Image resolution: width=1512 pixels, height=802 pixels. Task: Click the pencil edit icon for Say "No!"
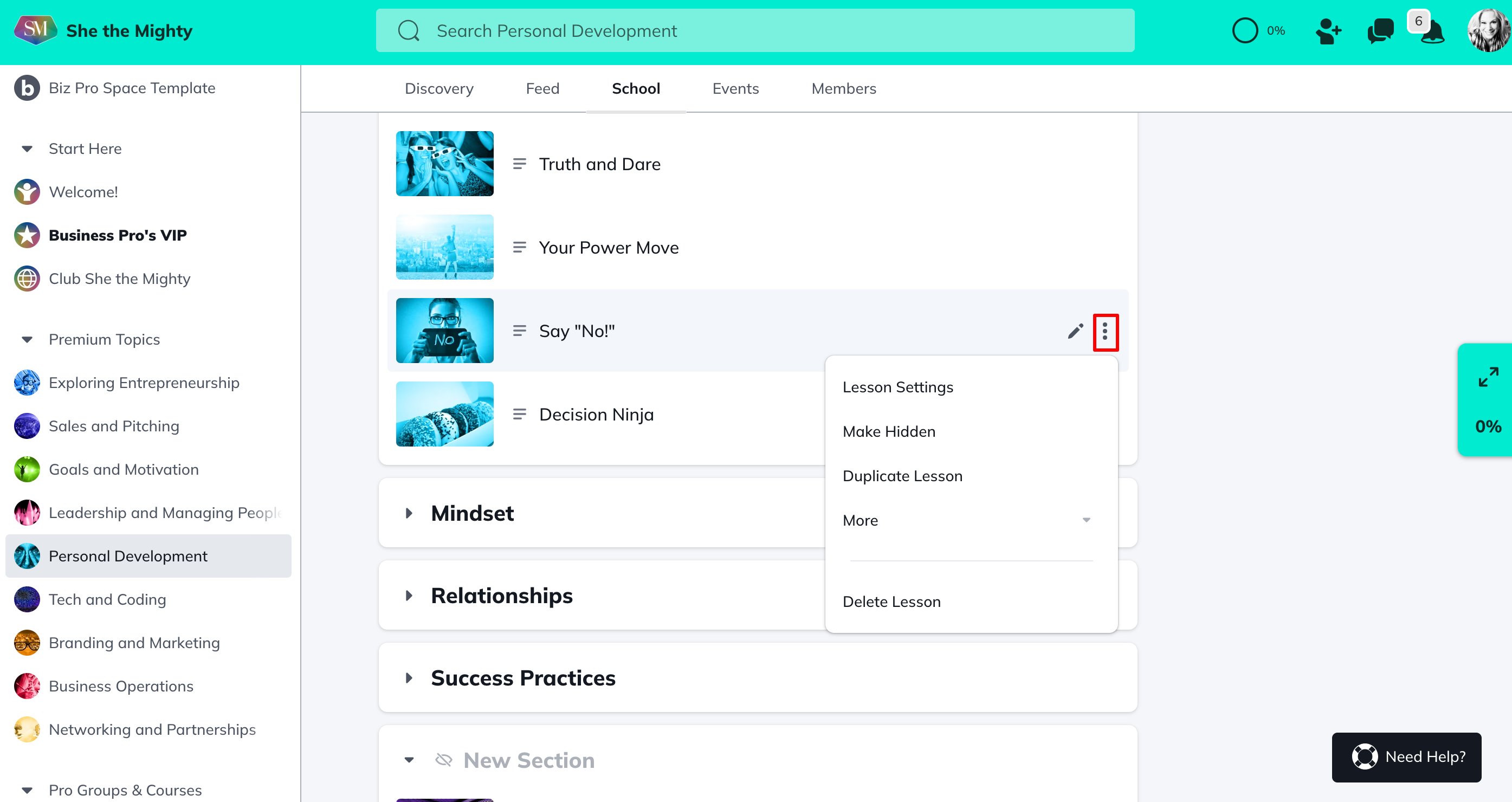click(x=1075, y=332)
